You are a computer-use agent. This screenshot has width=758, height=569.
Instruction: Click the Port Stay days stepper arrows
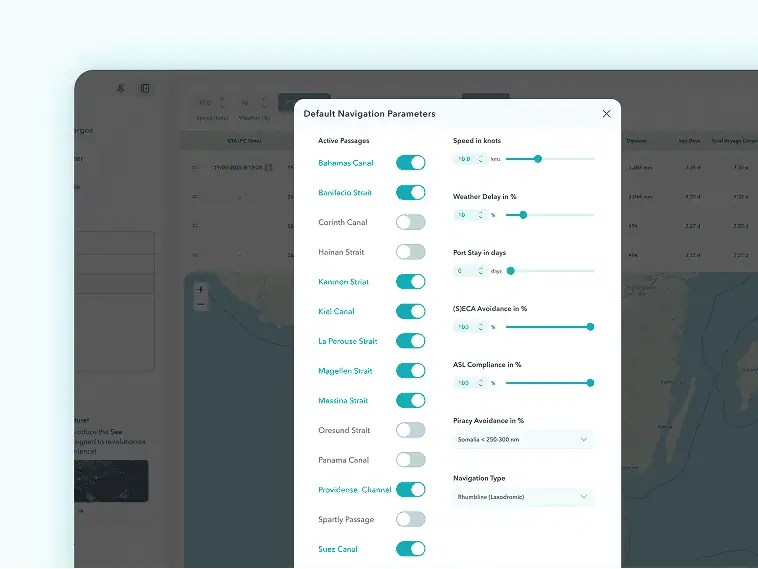pos(481,271)
